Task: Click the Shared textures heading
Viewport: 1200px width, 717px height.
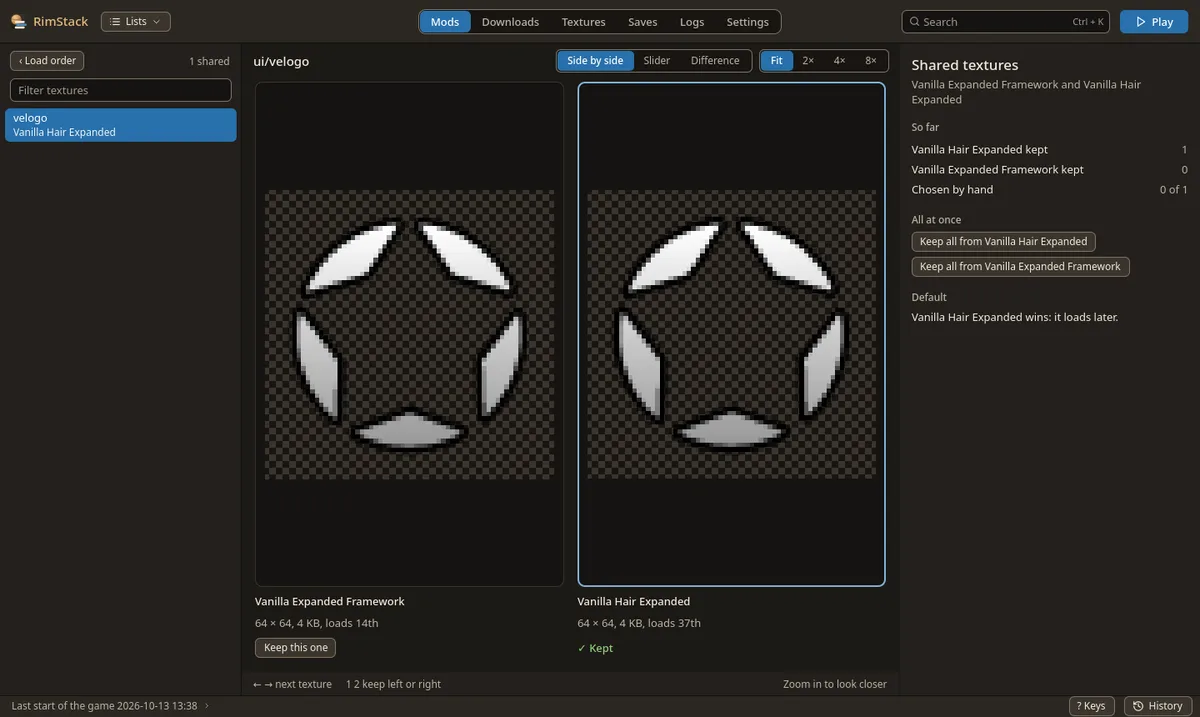Action: coord(965,65)
